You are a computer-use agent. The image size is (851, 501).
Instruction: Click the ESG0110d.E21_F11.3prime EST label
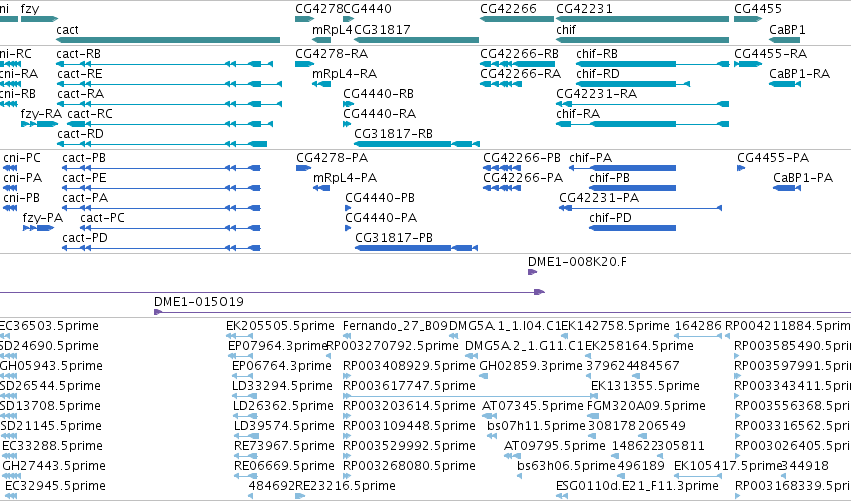tap(638, 486)
